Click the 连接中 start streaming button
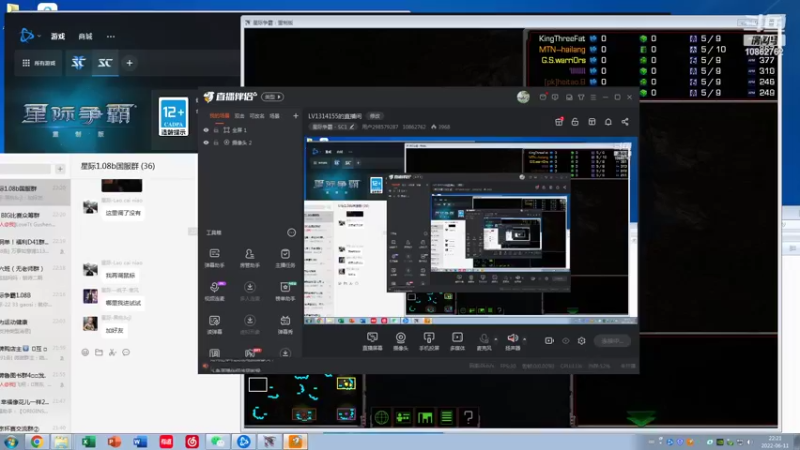Screen dimensions: 800x450 click(612, 340)
